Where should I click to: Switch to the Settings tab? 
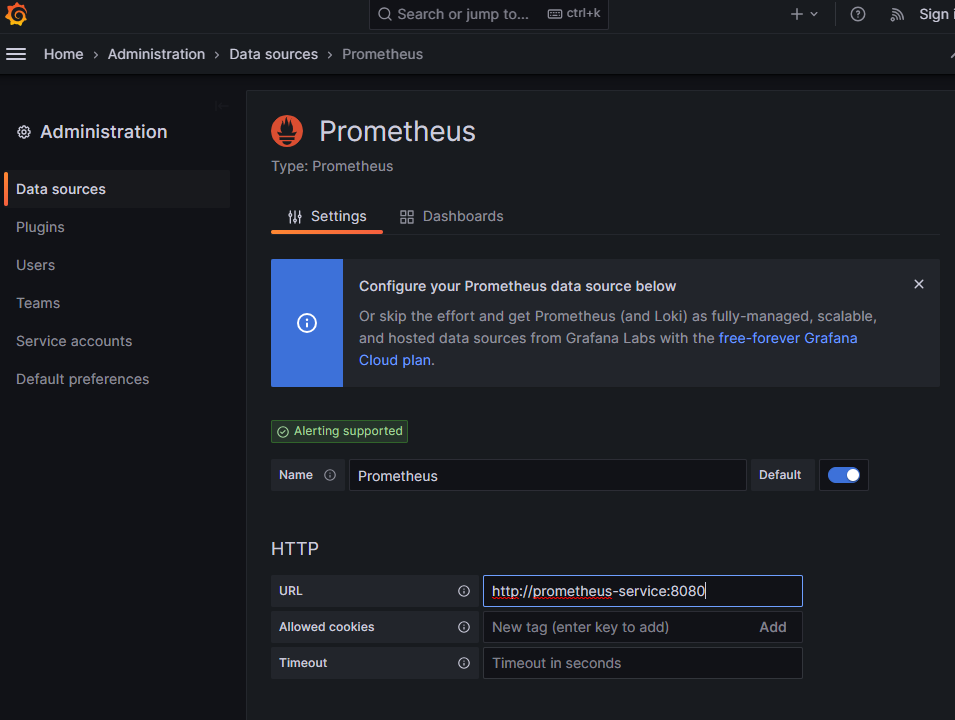[327, 216]
